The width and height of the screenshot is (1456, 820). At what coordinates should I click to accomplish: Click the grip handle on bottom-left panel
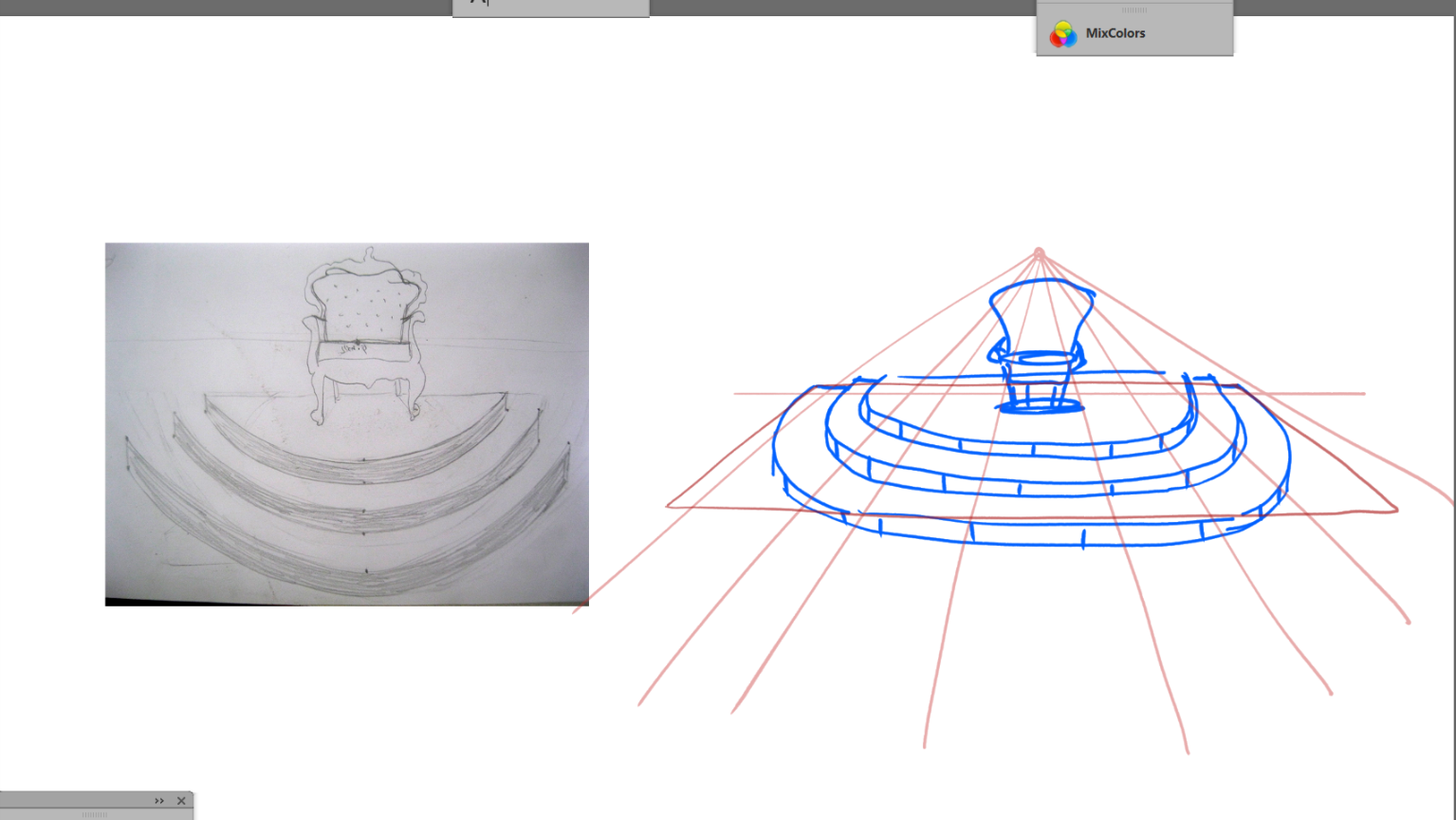coord(95,814)
